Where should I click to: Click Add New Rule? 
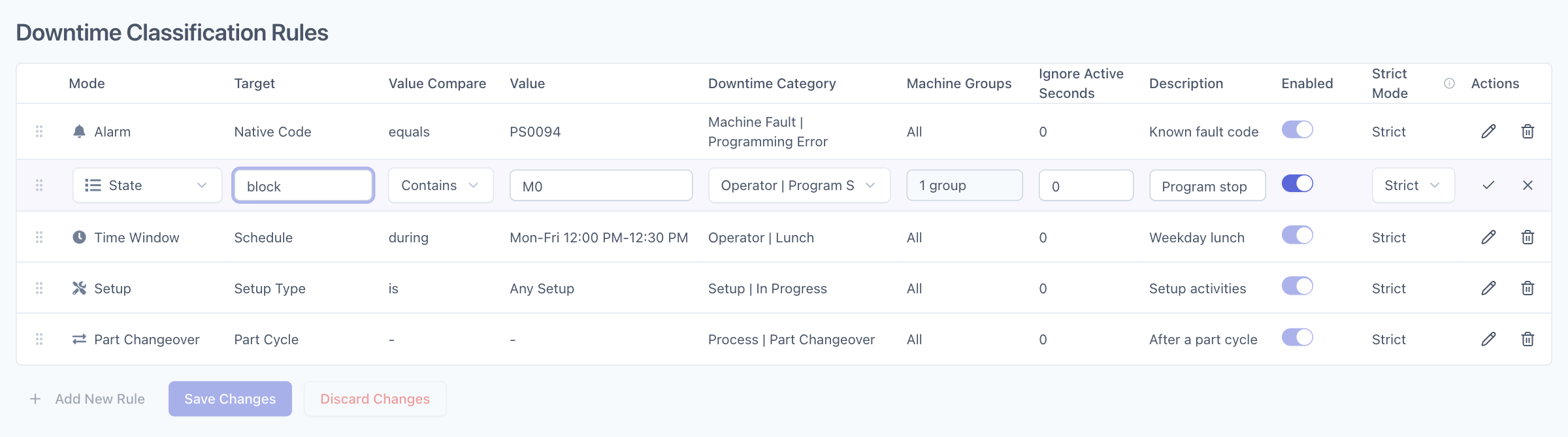pyautogui.click(x=87, y=398)
